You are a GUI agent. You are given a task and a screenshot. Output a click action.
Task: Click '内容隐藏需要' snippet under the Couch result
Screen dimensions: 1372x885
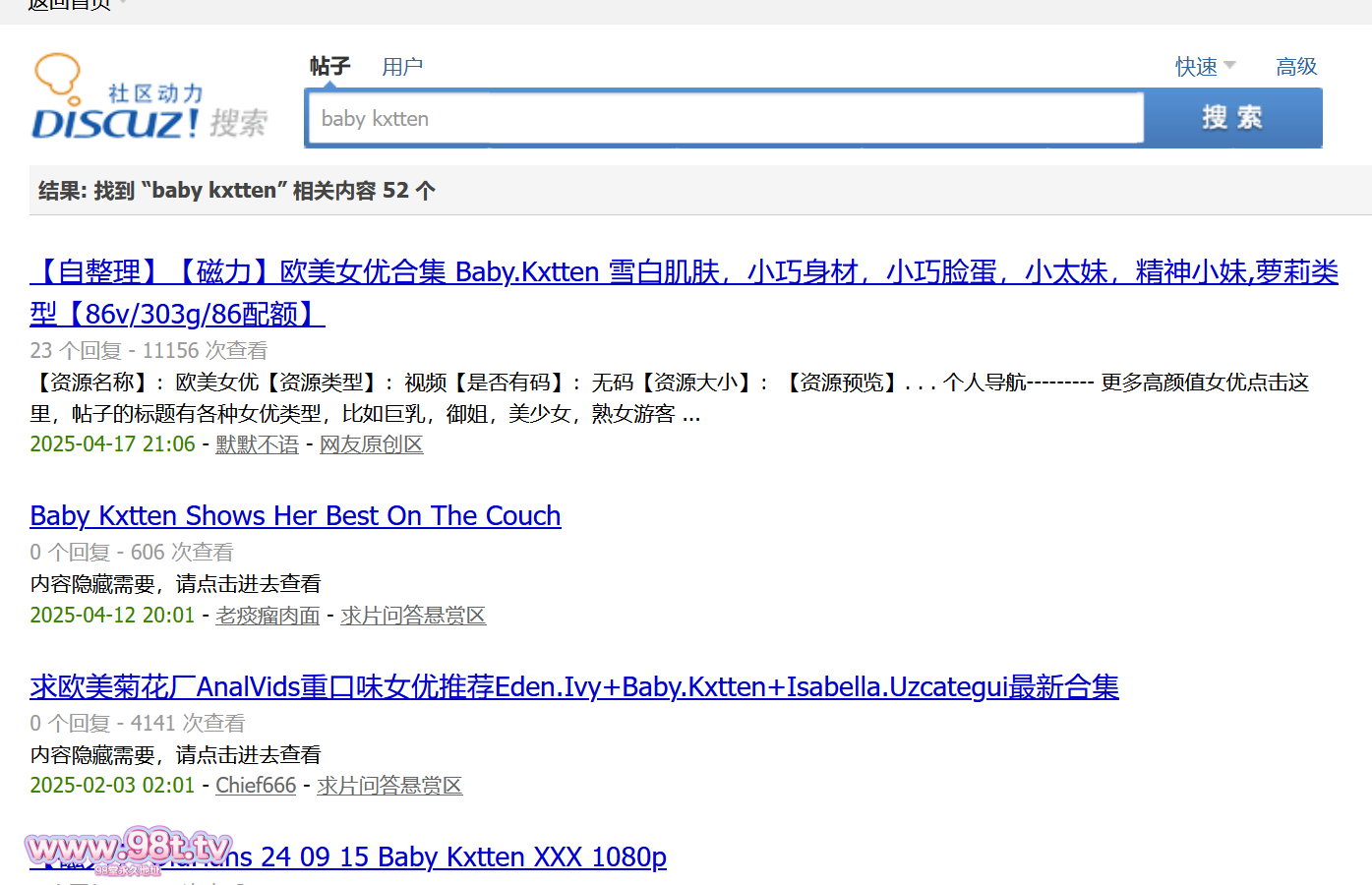pos(175,584)
